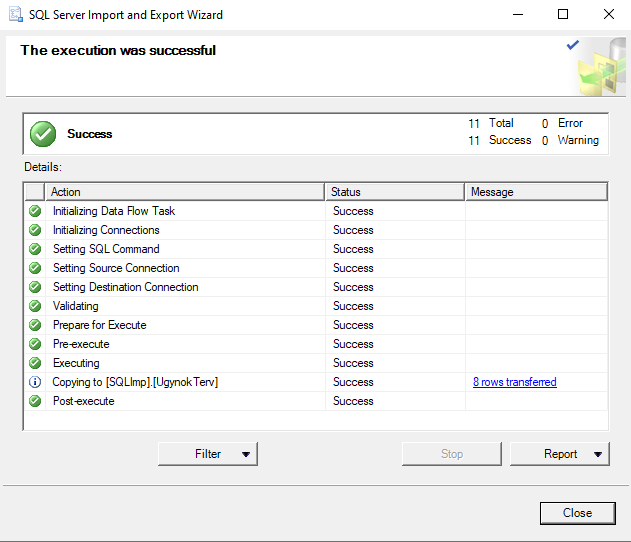Click success icon for Prepare for Execute
The height and width of the screenshot is (542, 631).
35,325
